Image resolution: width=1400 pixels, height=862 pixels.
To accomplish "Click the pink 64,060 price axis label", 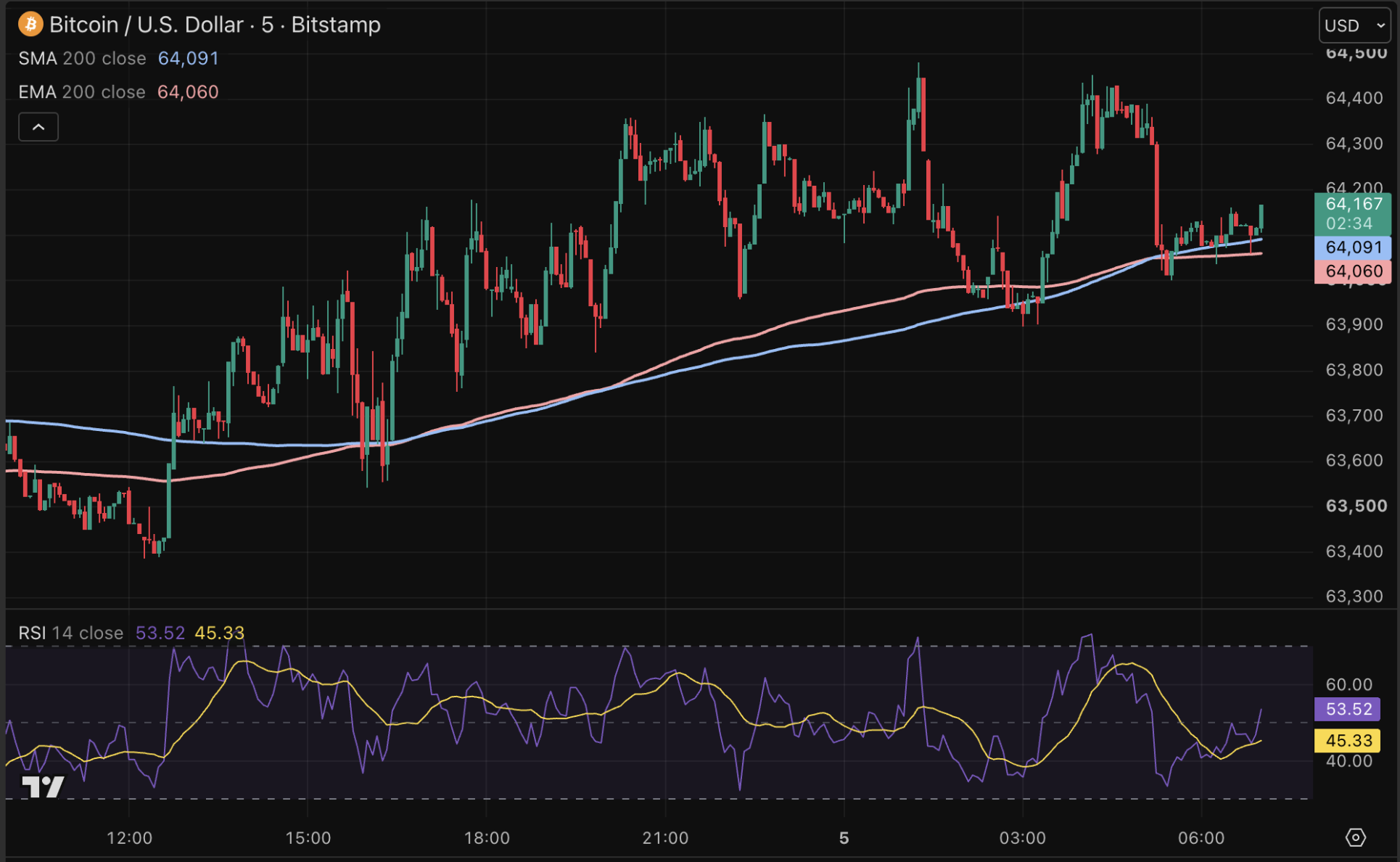I will point(1353,271).
